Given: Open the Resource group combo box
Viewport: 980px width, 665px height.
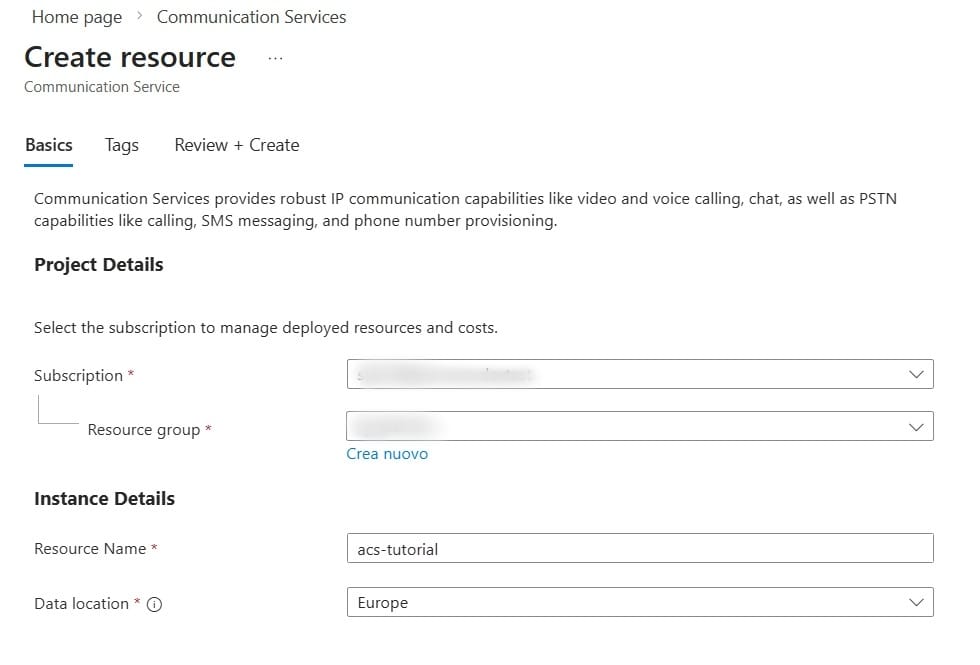Looking at the screenshot, I should [639, 427].
